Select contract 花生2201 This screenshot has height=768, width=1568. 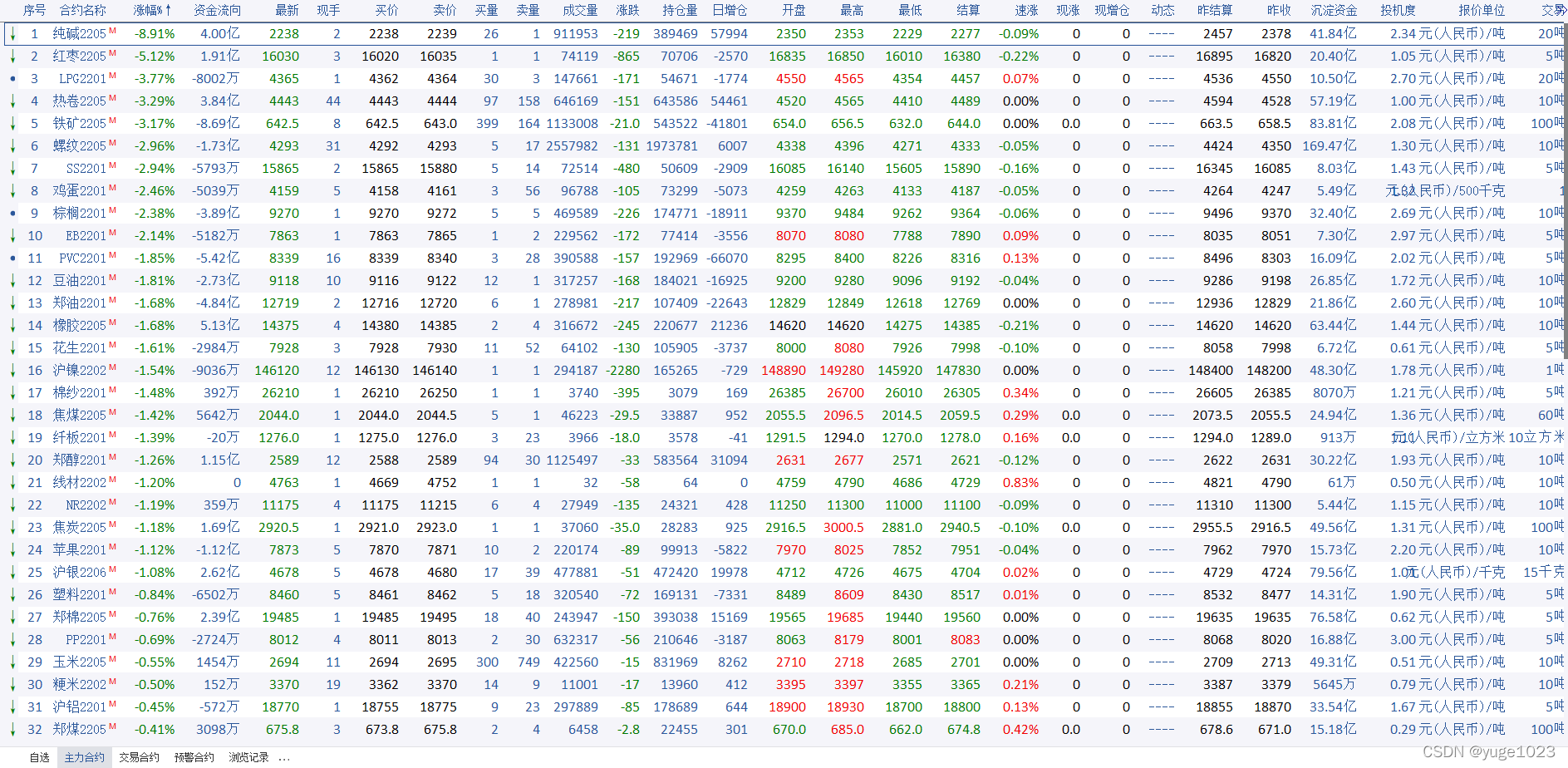[80, 348]
